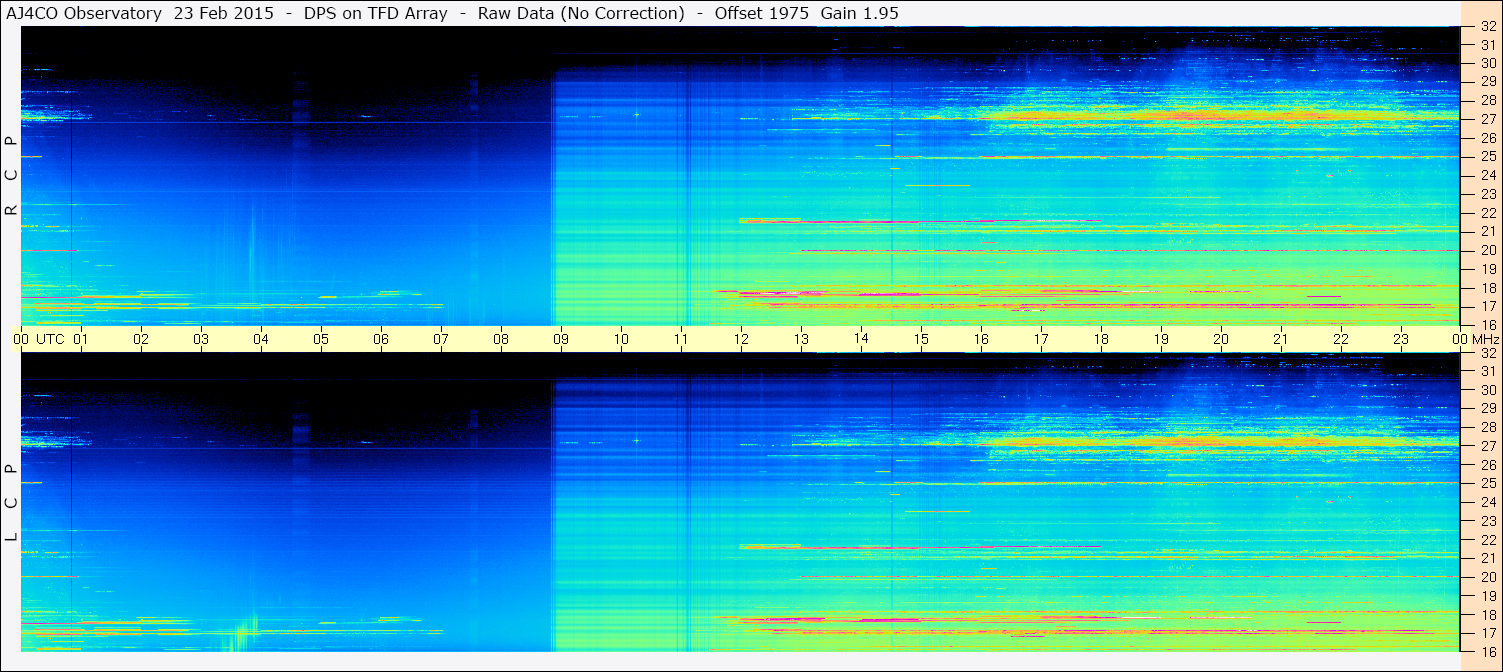Pick the 05 hour tick on time axis

click(x=321, y=339)
